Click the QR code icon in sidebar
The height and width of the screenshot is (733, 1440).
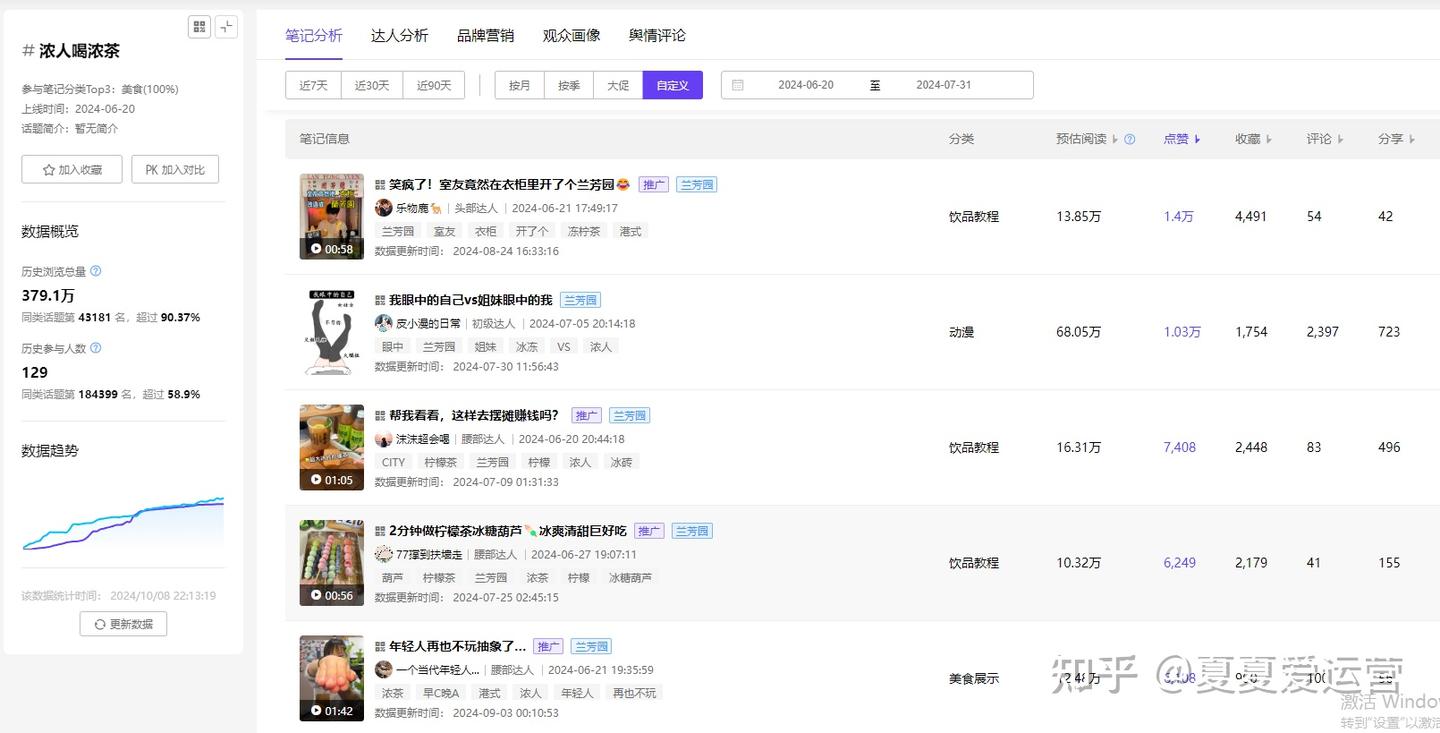pyautogui.click(x=199, y=27)
